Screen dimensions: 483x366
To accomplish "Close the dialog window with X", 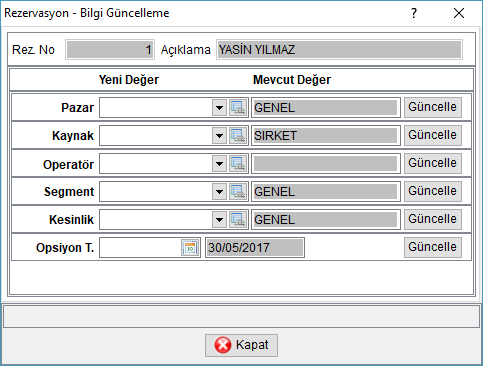I will 459,13.
